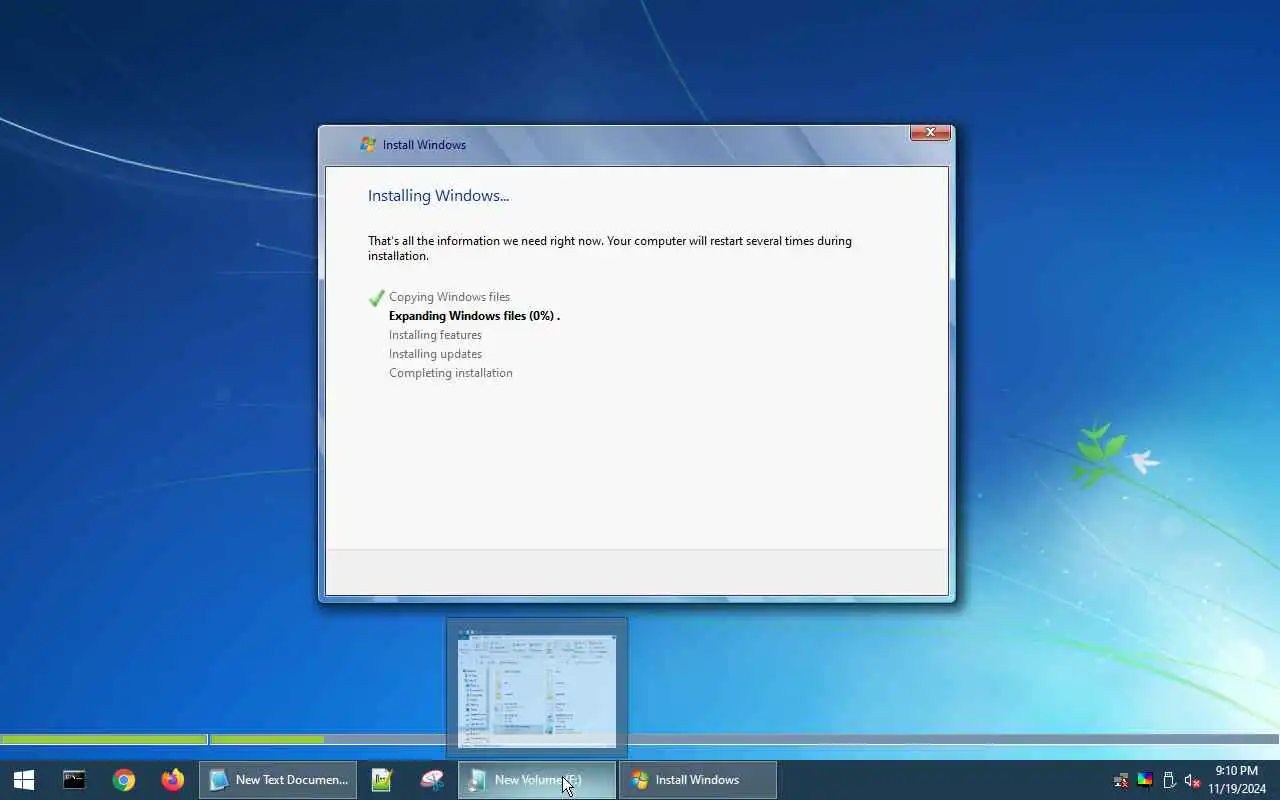Viewport: 1280px width, 800px height.
Task: Open the colorful display tray icon
Action: click(1145, 780)
